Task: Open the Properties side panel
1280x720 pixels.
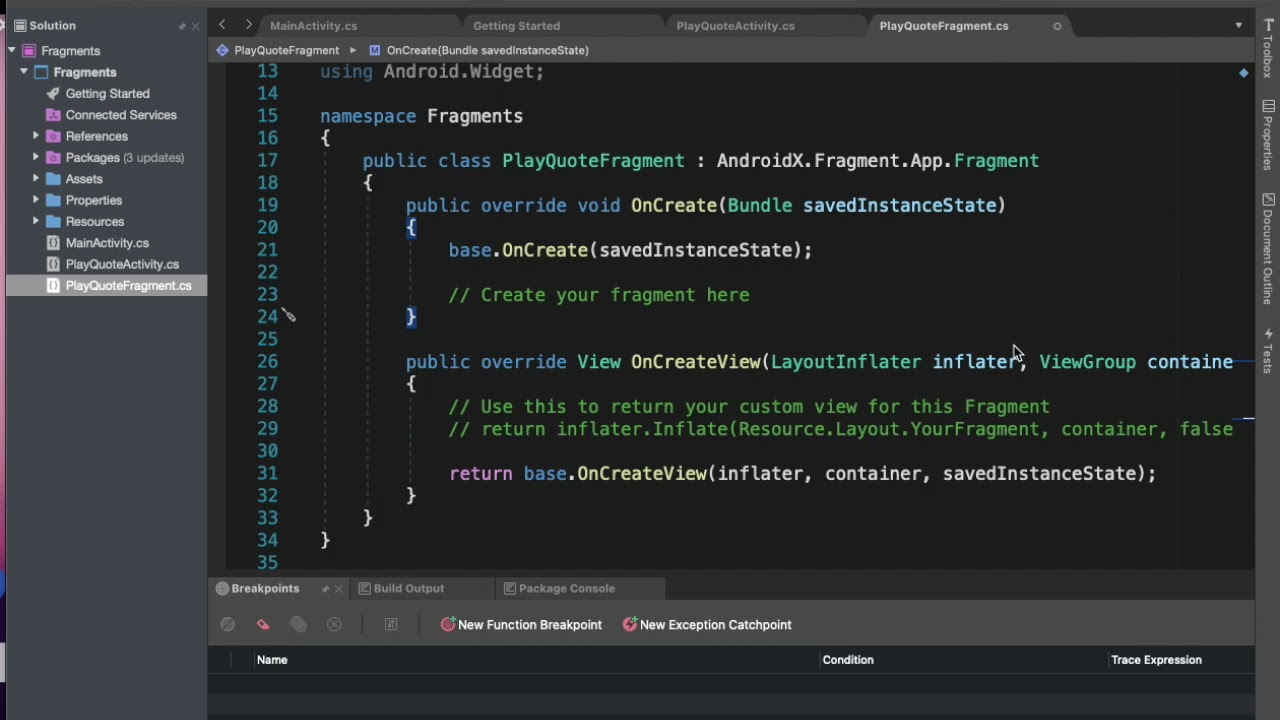Action: click(x=1268, y=135)
